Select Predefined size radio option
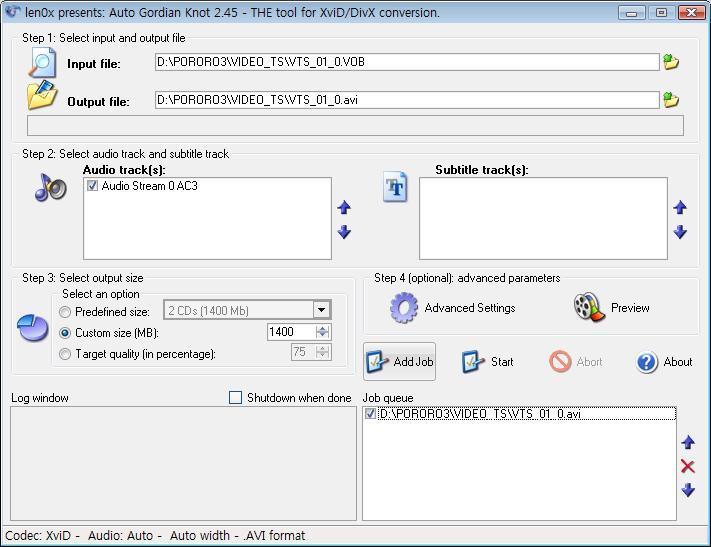The width and height of the screenshot is (711, 547). (x=65, y=312)
